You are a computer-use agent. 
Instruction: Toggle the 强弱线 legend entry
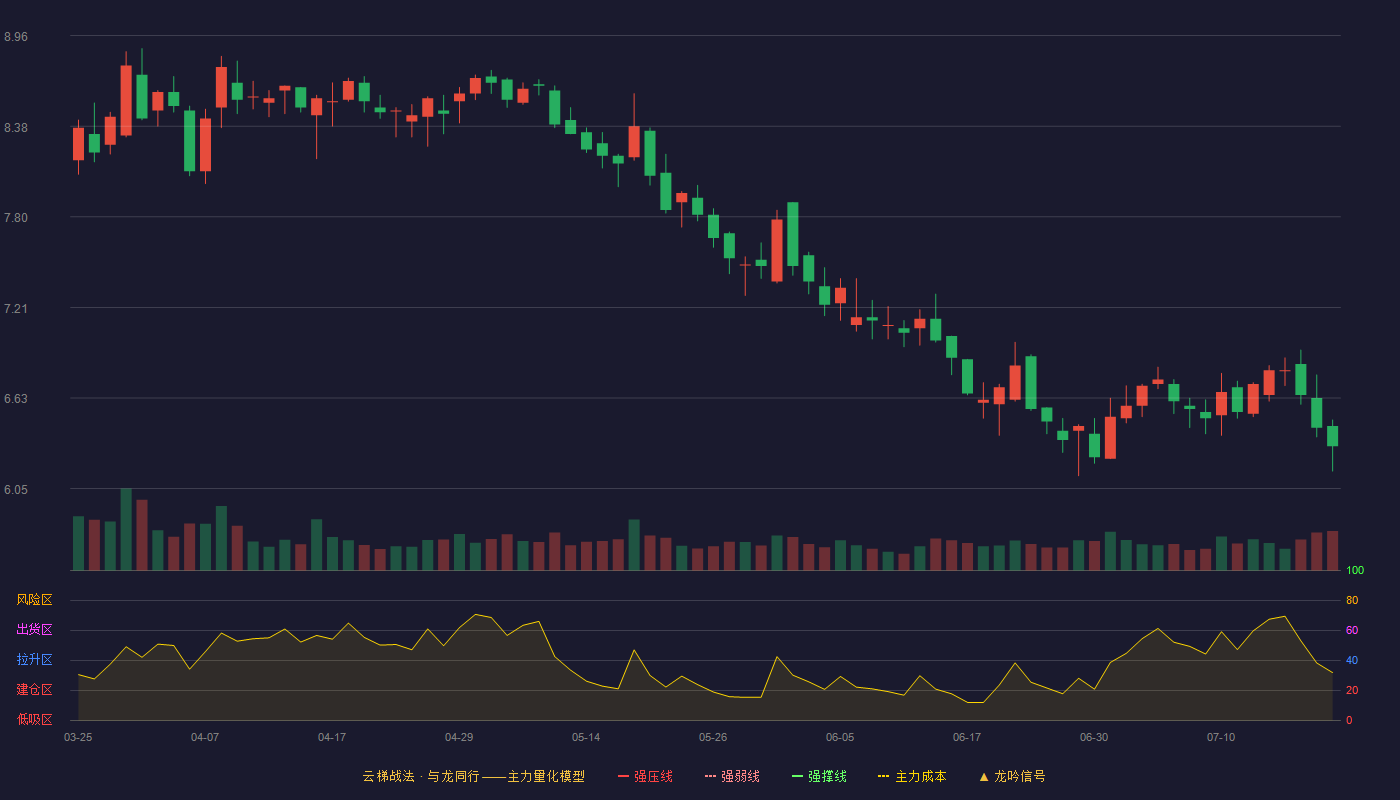[732, 776]
